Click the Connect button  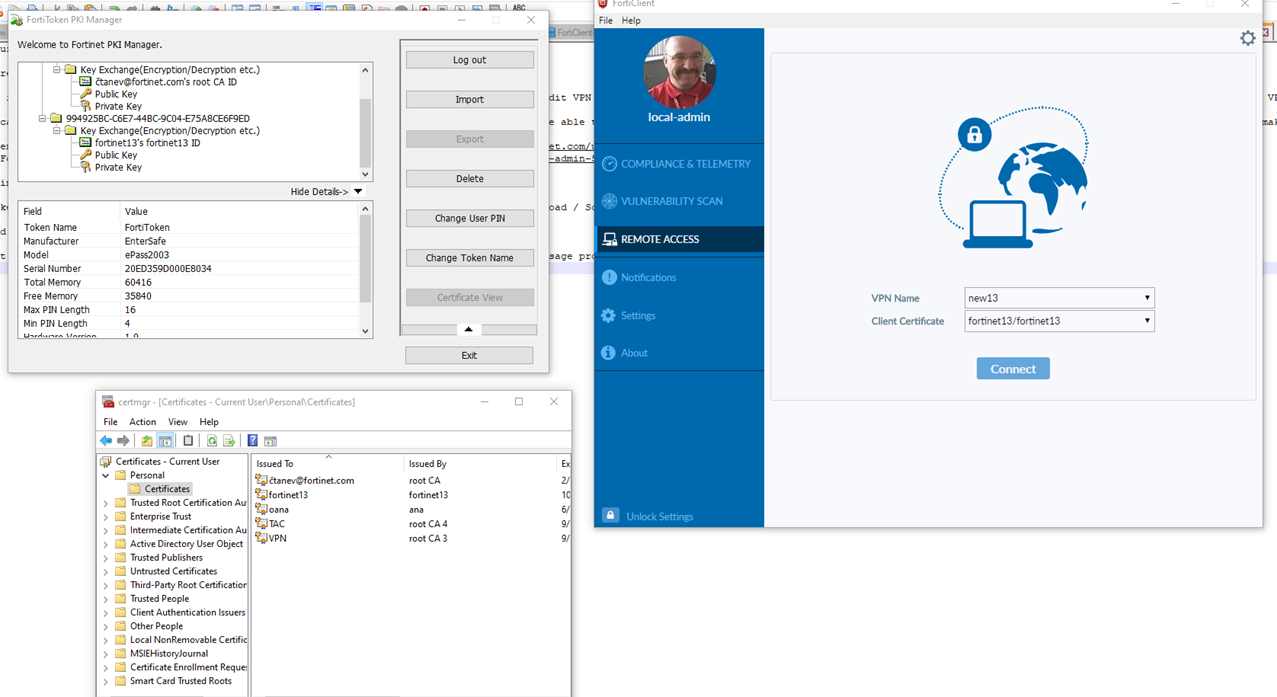pos(1012,369)
